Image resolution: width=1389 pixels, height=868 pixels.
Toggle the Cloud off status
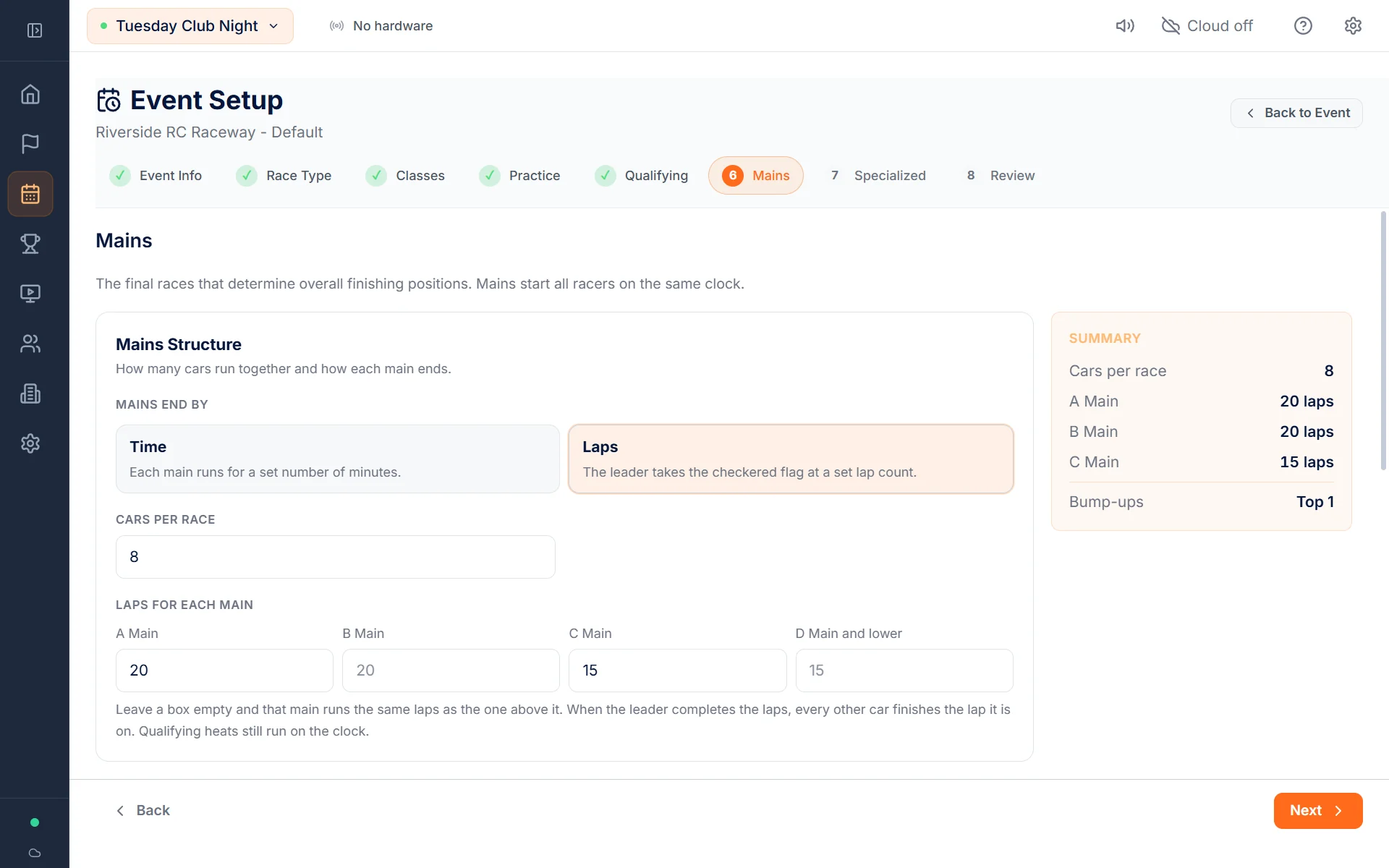point(1207,26)
